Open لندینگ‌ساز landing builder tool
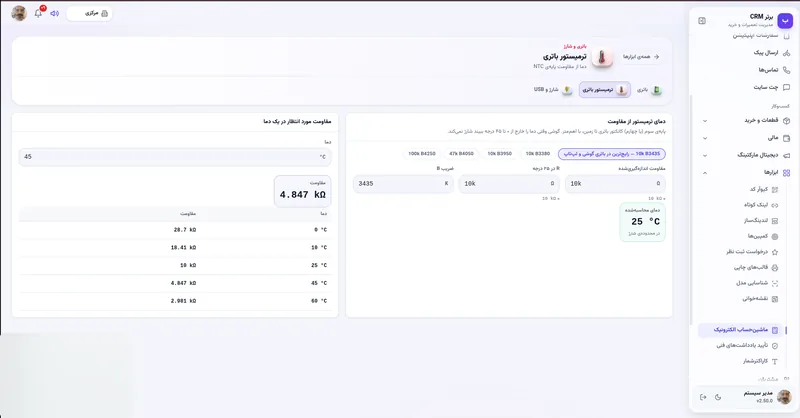 pyautogui.click(x=761, y=220)
